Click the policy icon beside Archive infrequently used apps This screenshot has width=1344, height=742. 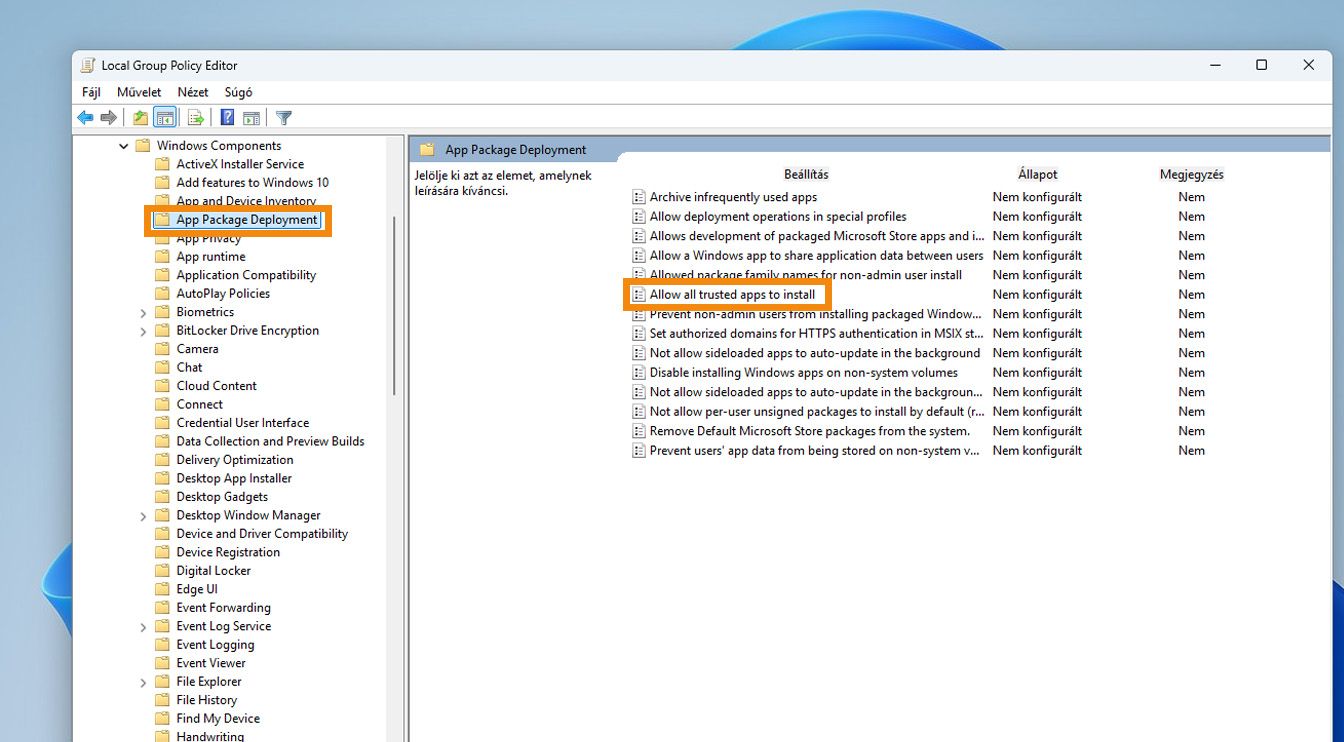(x=638, y=197)
